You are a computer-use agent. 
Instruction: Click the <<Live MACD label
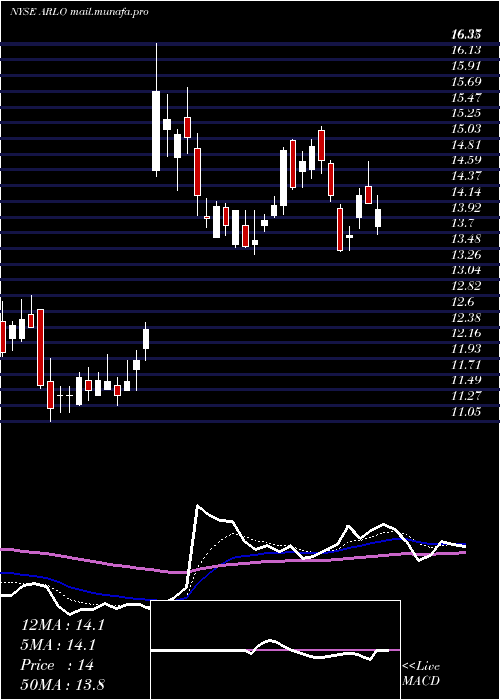421,674
